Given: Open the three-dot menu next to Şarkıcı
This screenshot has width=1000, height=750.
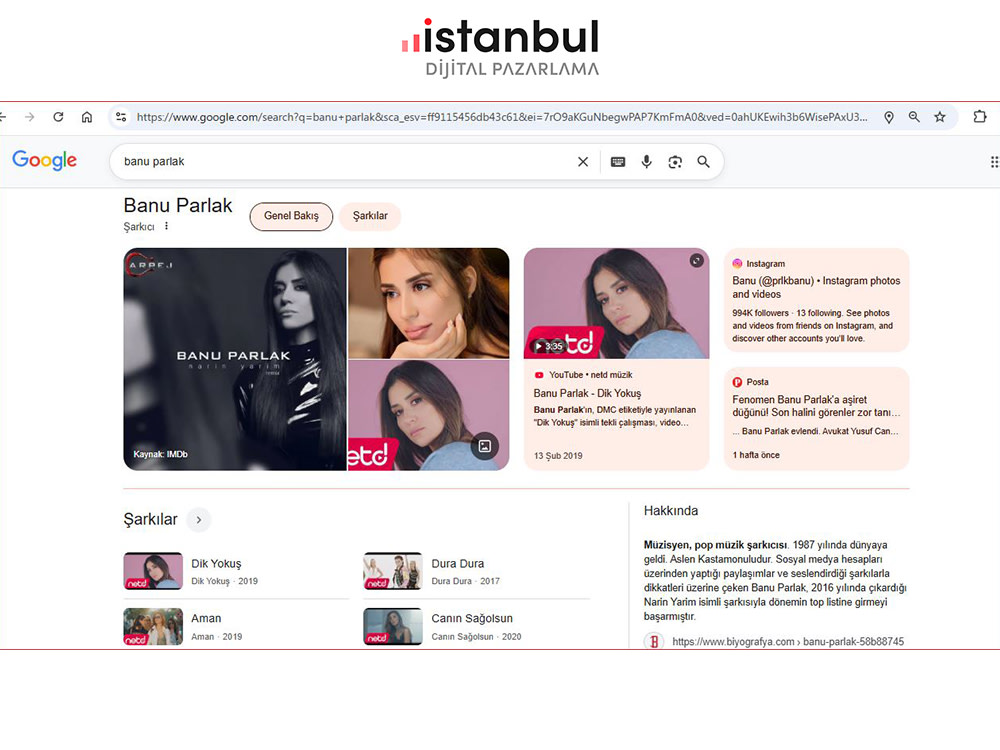Looking at the screenshot, I should [x=166, y=226].
